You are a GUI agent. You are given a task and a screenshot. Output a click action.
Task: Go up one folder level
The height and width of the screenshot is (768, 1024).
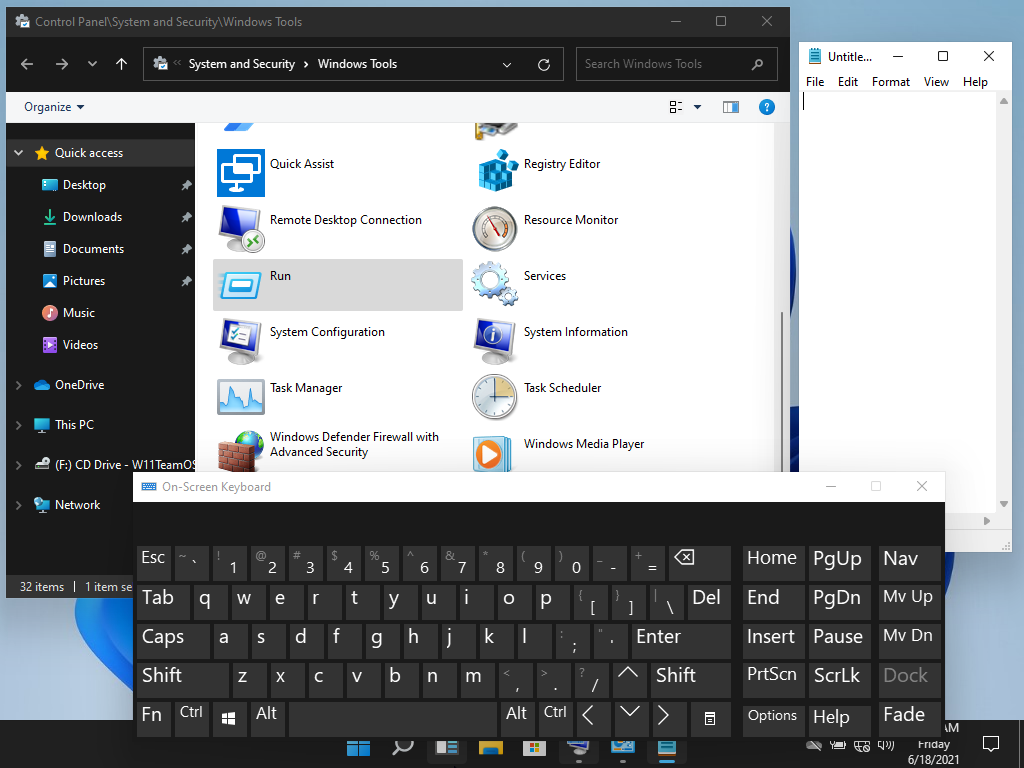[121, 64]
